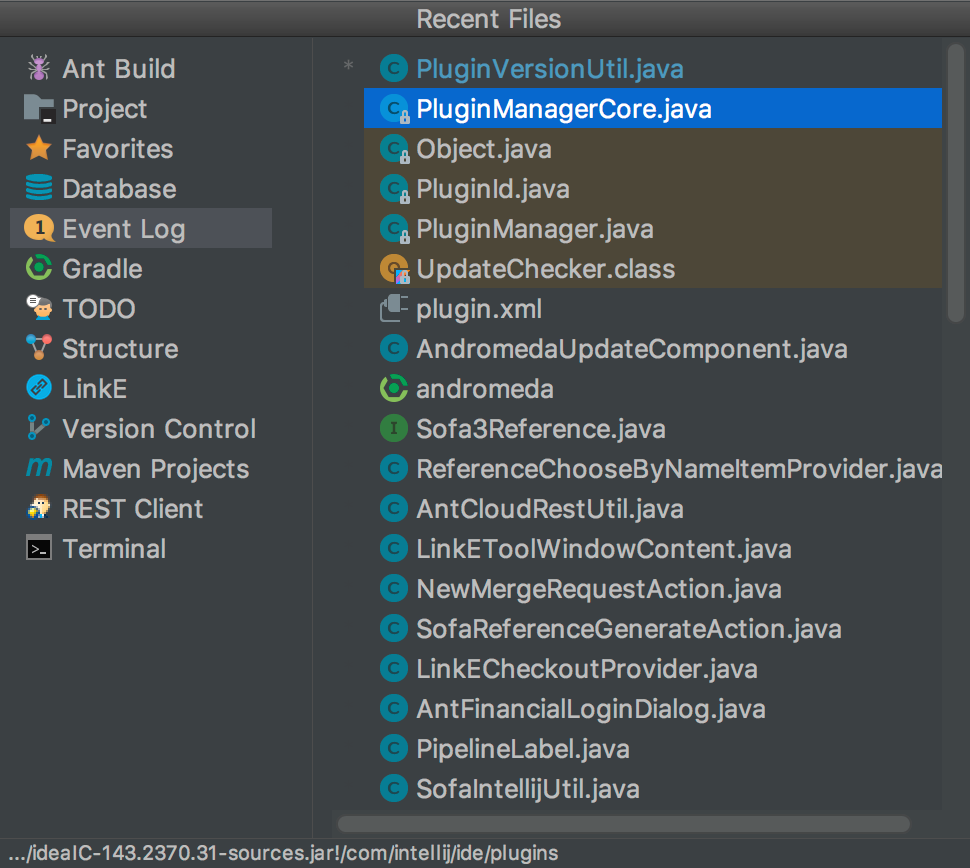Click the LinkE link icon

(x=38, y=388)
